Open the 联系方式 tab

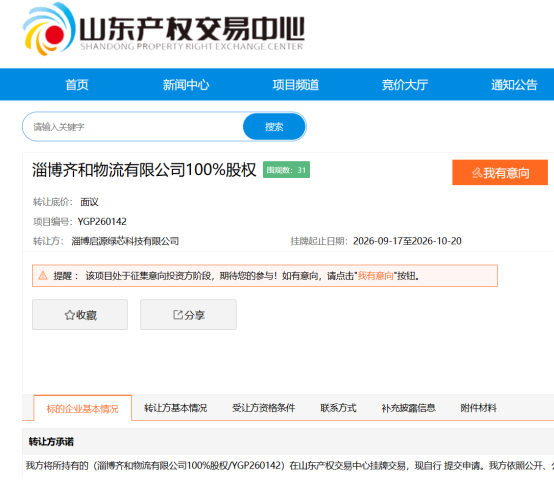(338, 408)
